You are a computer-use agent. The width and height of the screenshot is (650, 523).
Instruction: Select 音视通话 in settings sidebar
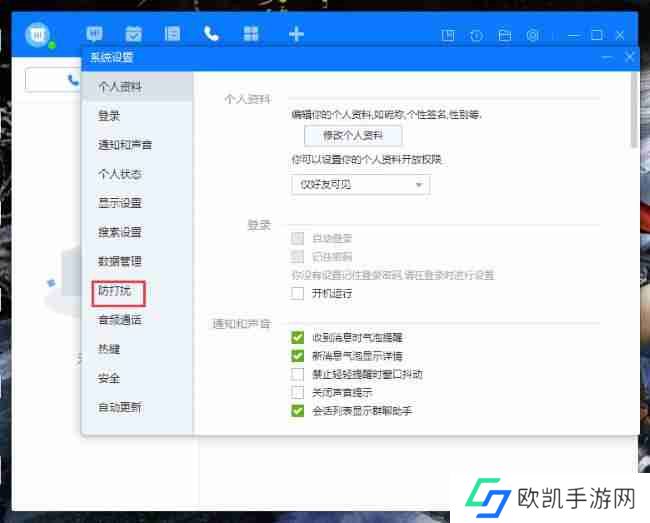pos(137,320)
